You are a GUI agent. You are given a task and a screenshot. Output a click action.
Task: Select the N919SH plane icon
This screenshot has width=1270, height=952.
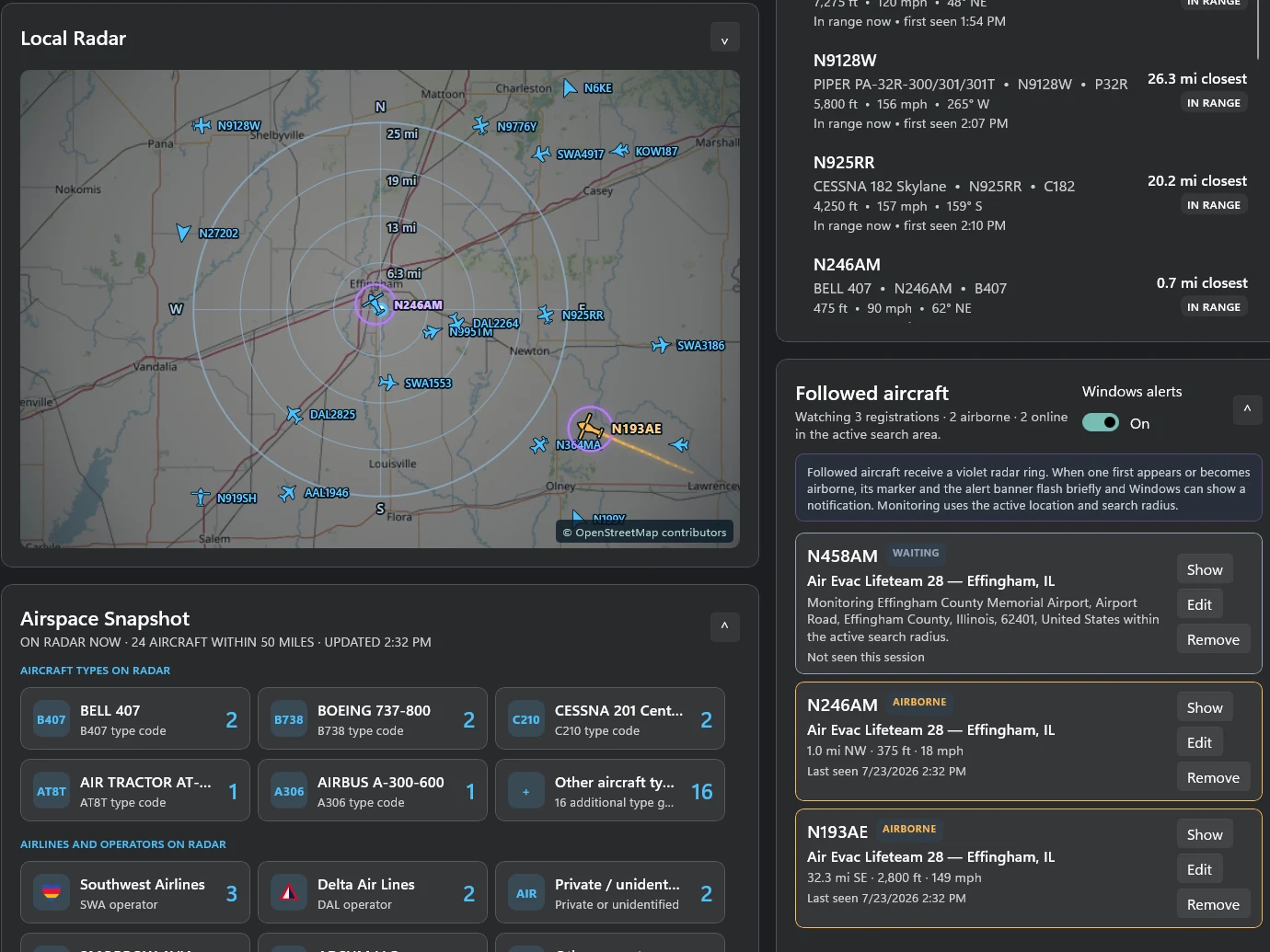click(201, 498)
